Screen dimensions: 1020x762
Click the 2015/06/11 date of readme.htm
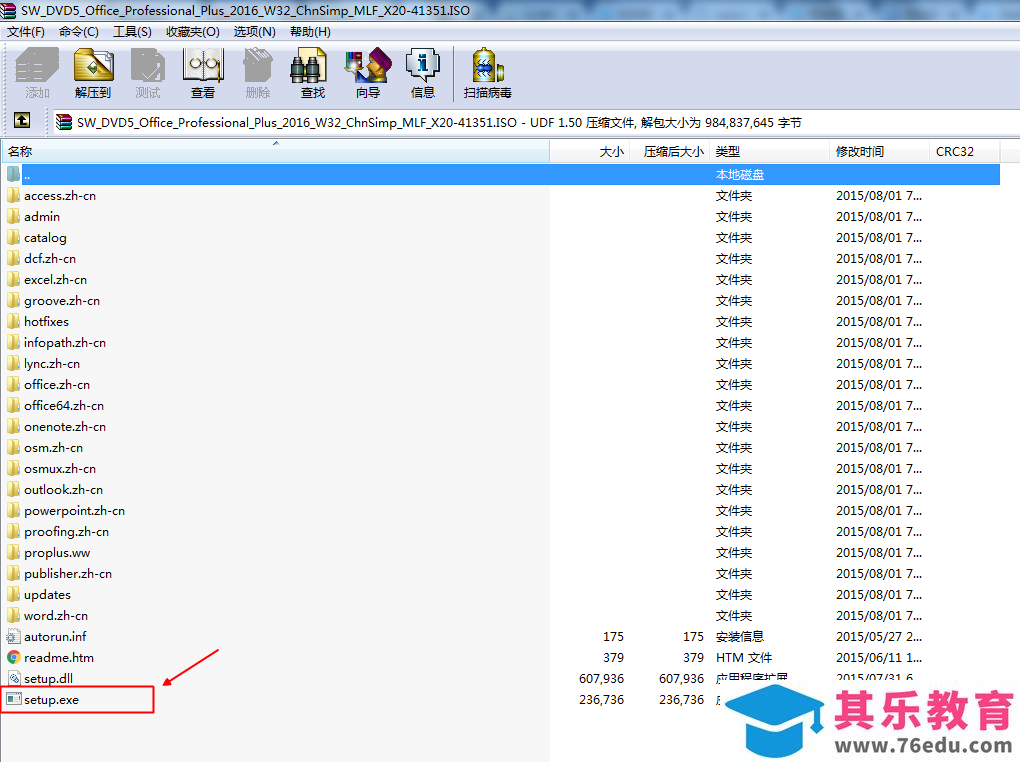pos(879,657)
